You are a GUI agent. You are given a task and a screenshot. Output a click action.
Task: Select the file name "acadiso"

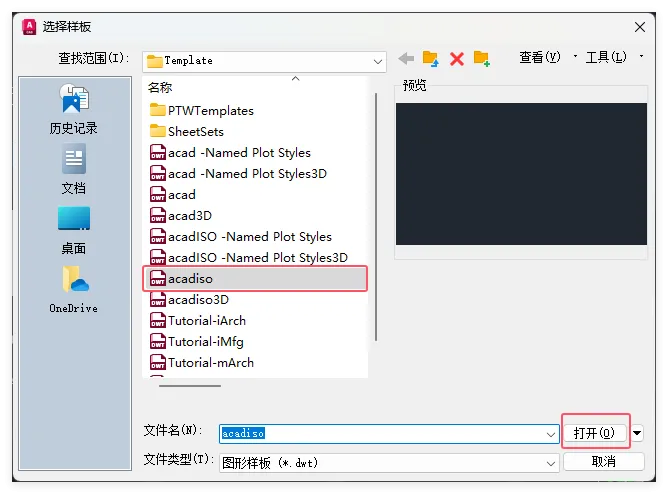coord(190,279)
